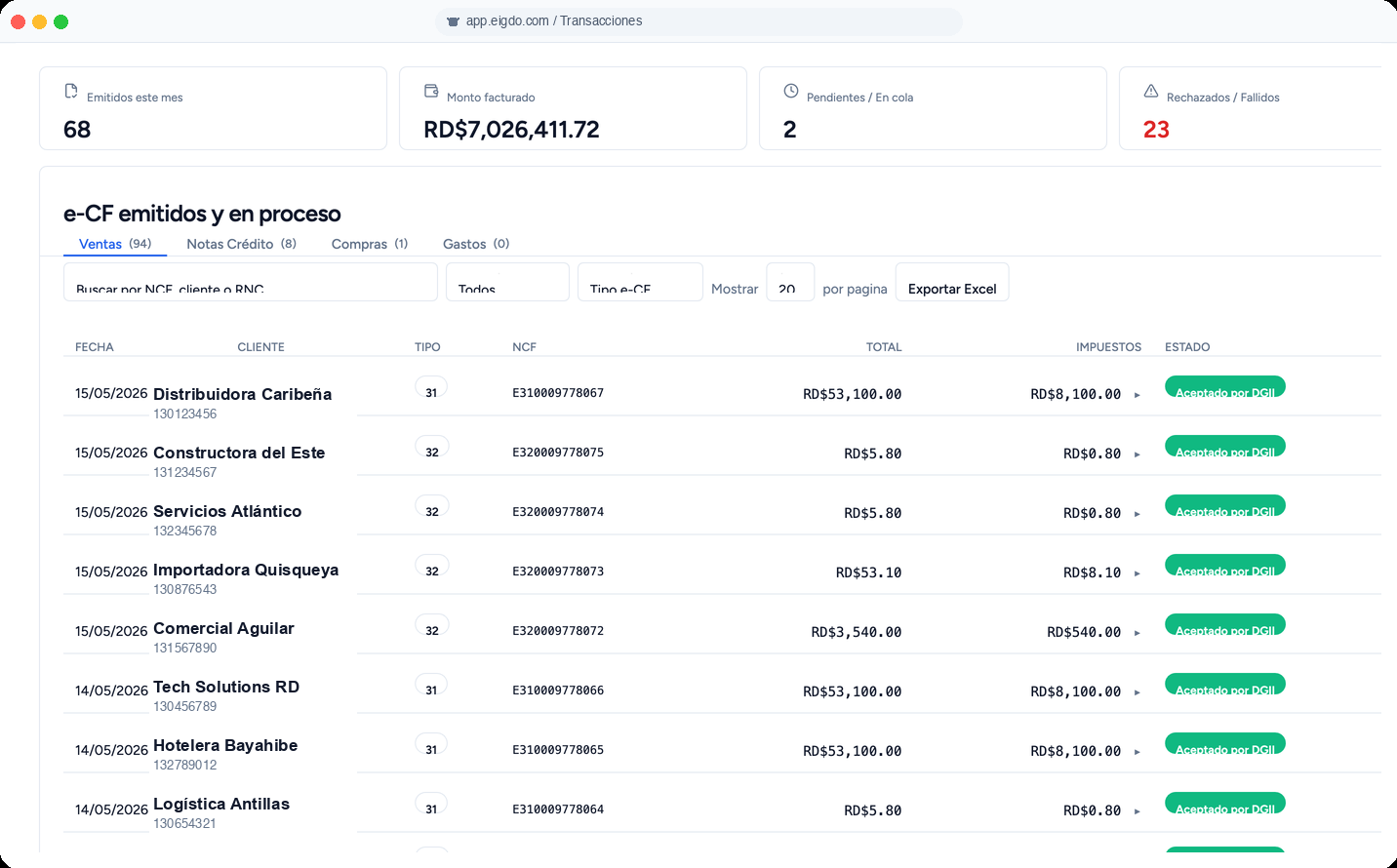Expand row arrow for Importadora Quisqueya
This screenshot has width=1397, height=868.
(1138, 573)
